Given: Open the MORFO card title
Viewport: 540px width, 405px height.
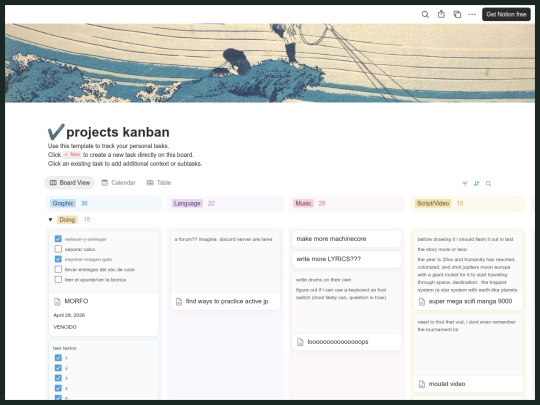Looking at the screenshot, I should click(x=76, y=301).
